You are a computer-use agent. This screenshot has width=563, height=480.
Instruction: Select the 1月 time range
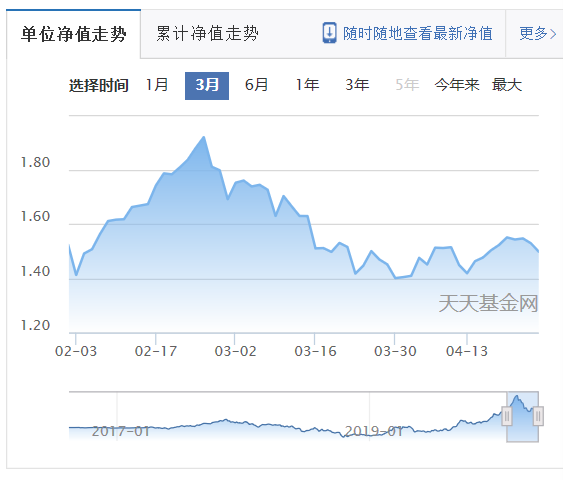click(157, 85)
